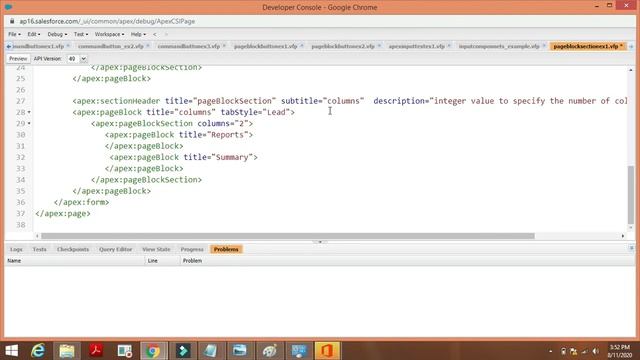
Task: Close the pageblockbuttonex1.vfp tab
Action: (x=302, y=46)
